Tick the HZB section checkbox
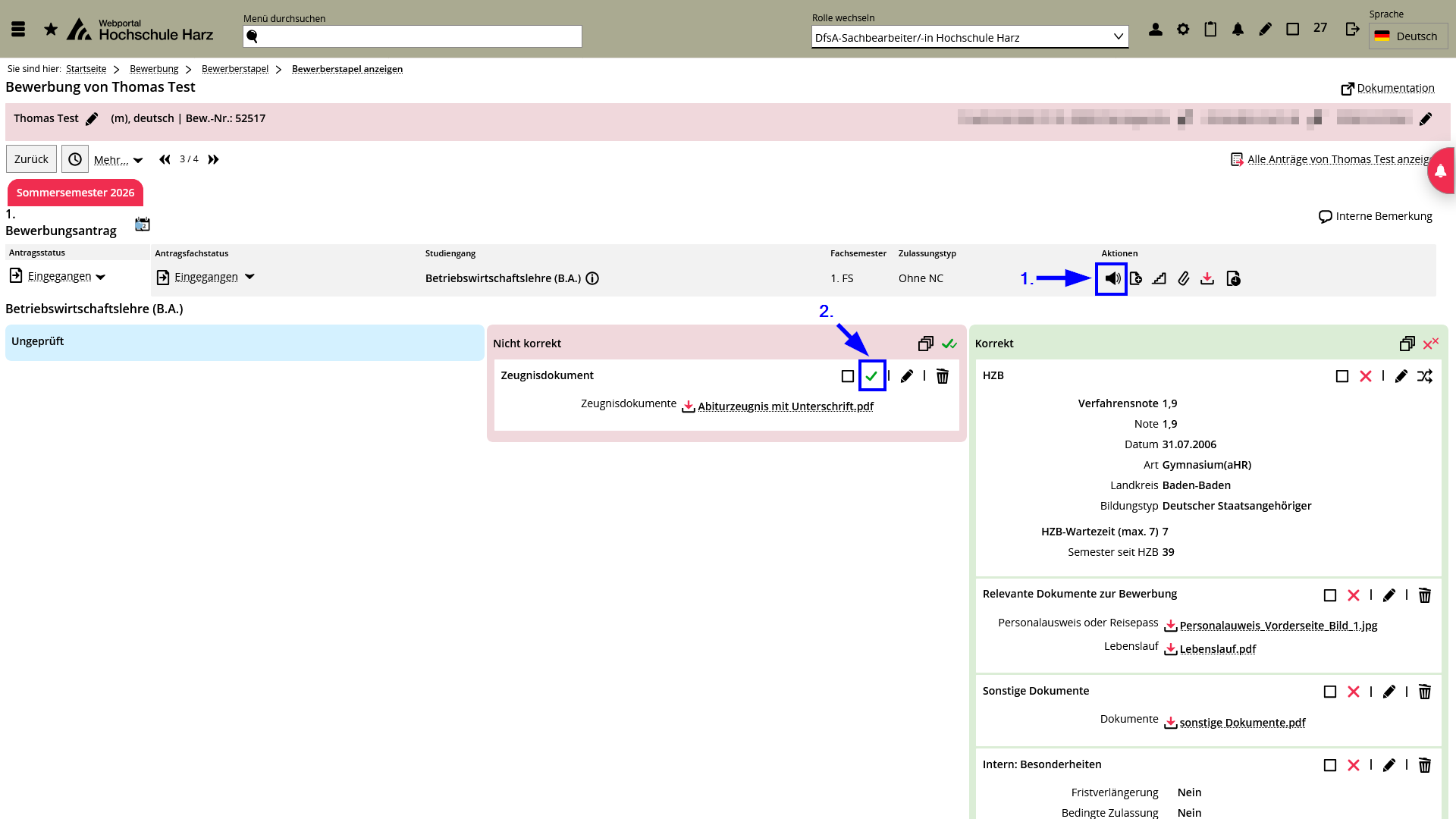Screen dimensions: 1456x819 click(1341, 376)
